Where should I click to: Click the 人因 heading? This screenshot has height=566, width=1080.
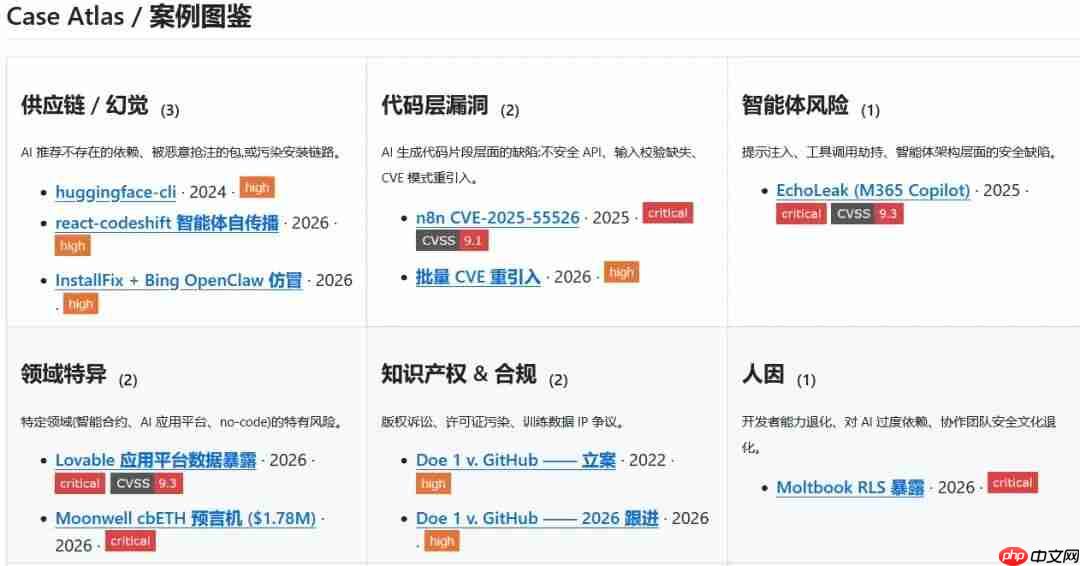tap(763, 374)
